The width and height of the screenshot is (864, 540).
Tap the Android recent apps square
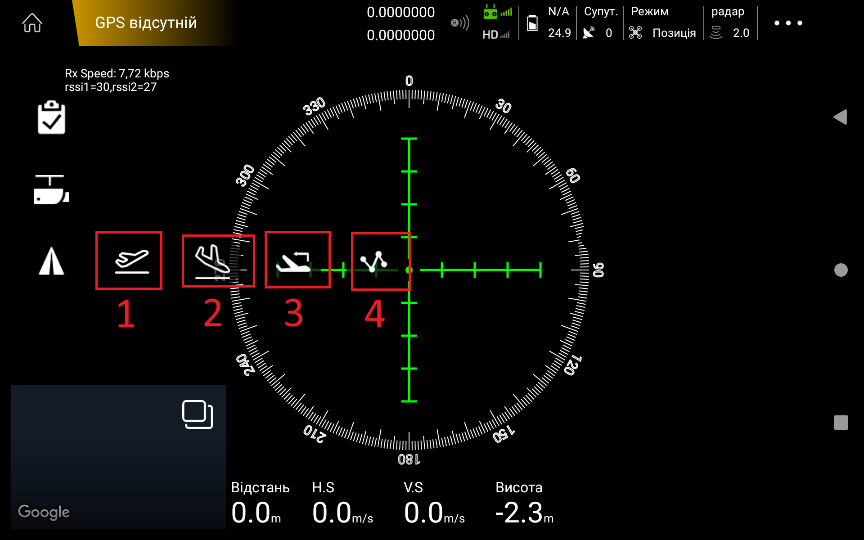[841, 422]
